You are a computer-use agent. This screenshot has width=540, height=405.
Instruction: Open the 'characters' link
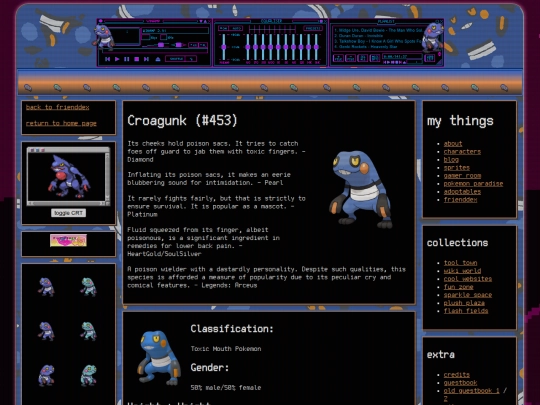[462, 152]
